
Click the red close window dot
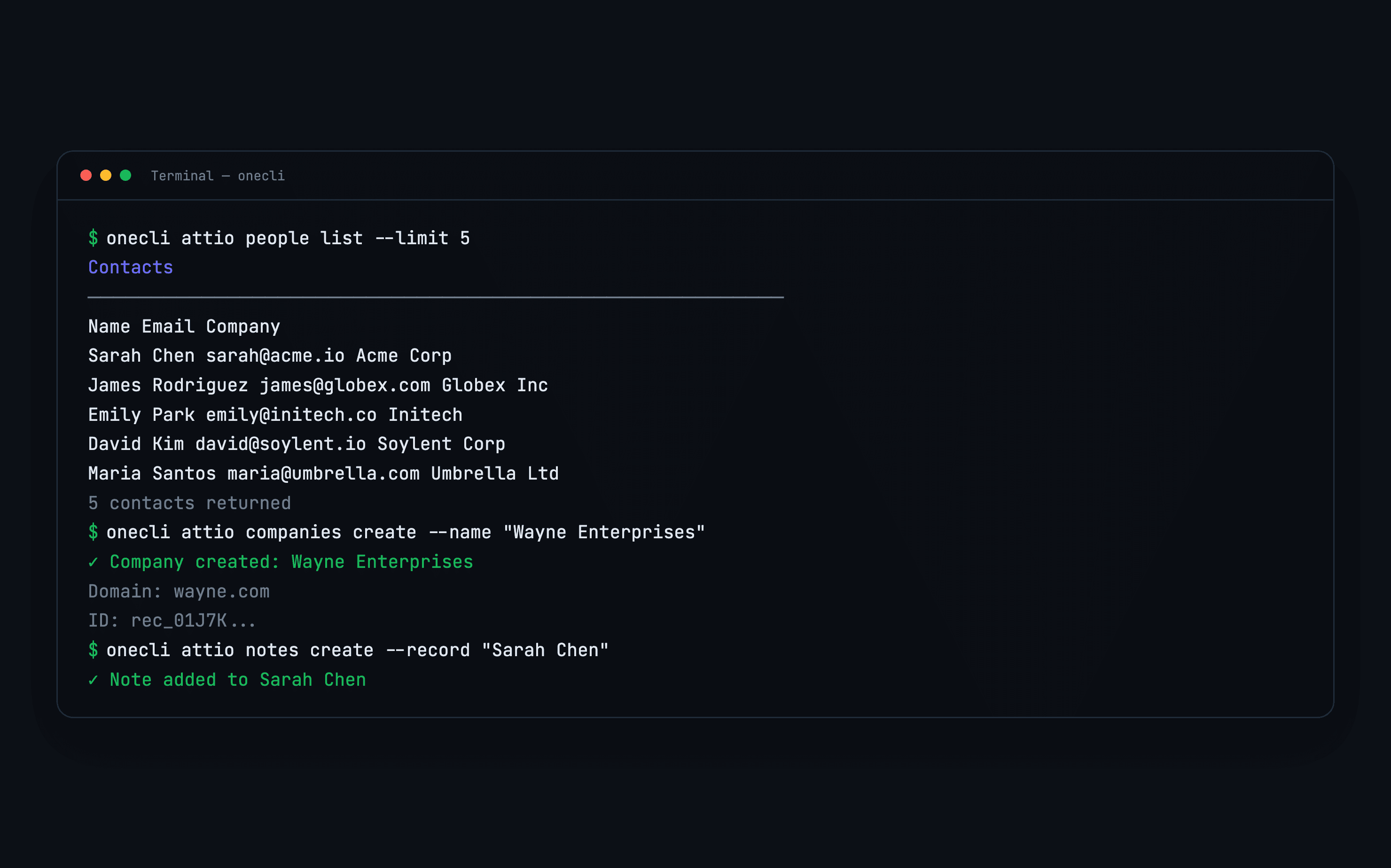click(86, 175)
